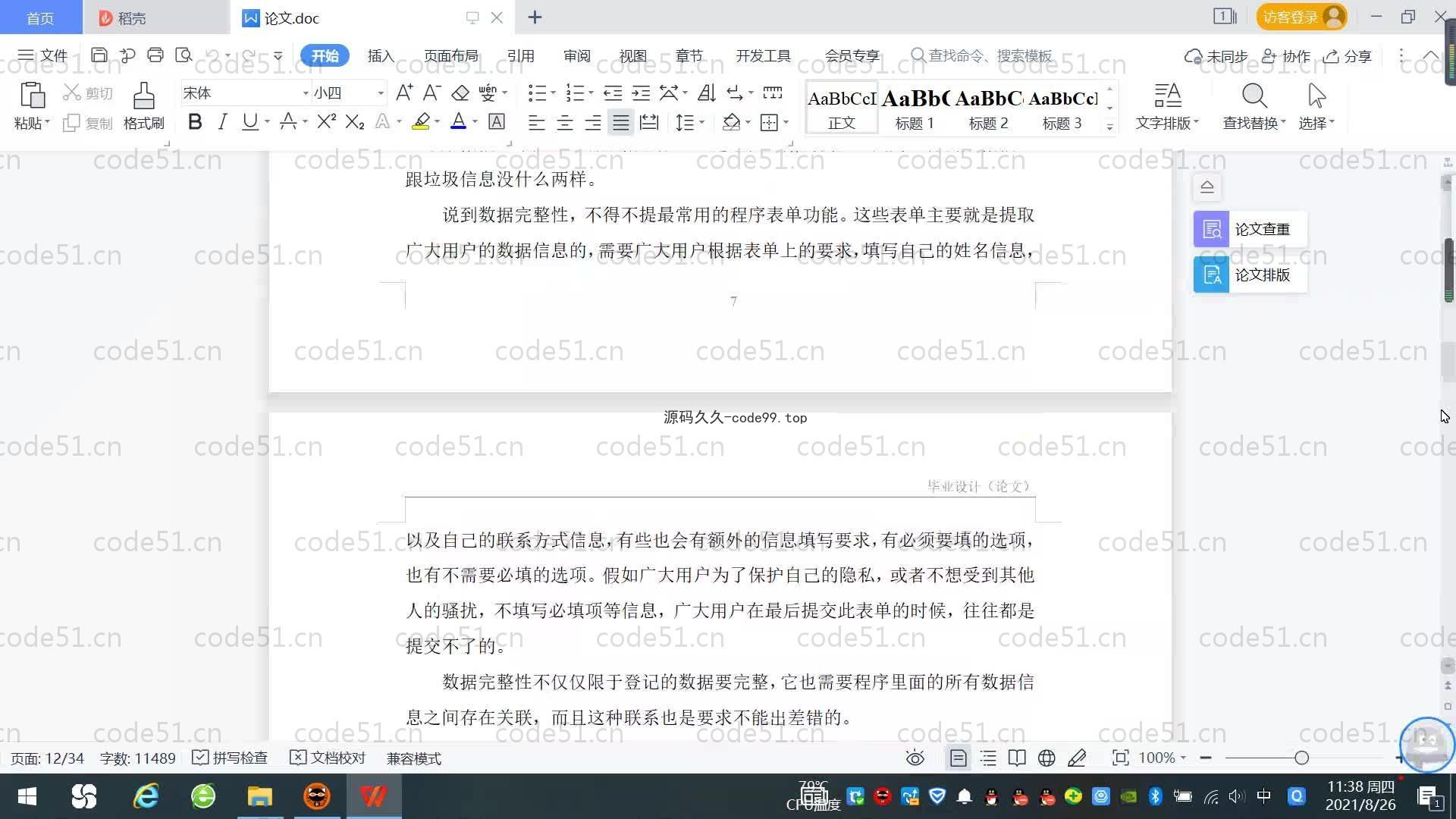Open File Explorer from taskbar
The image size is (1456, 819).
259,796
